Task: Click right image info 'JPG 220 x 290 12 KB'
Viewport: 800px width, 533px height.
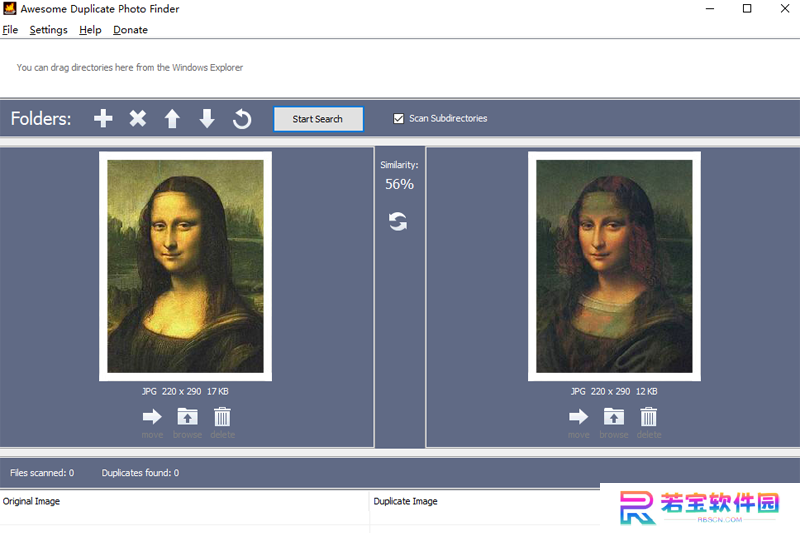Action: 614,391
